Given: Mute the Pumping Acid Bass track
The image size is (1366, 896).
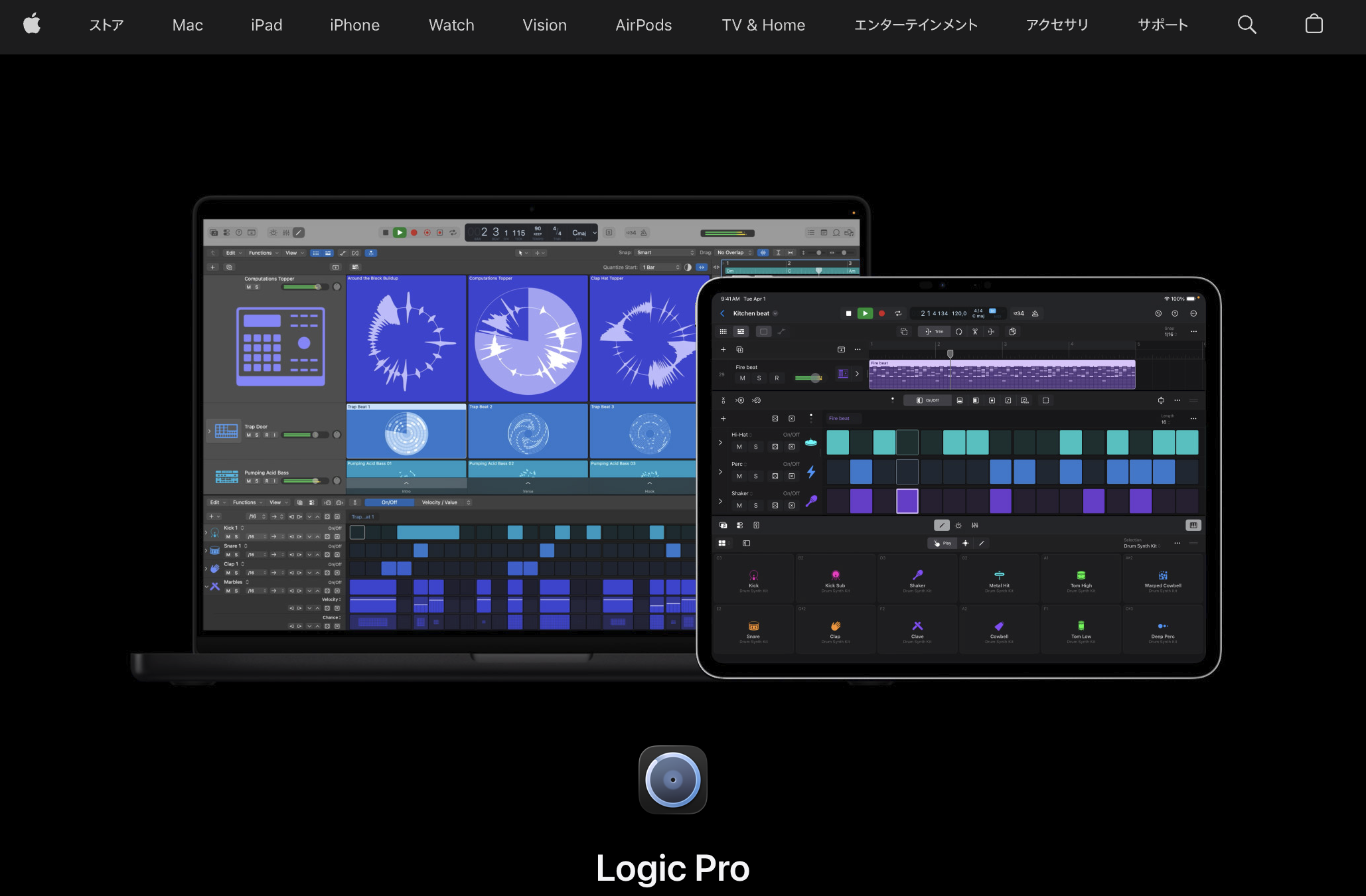Looking at the screenshot, I should click(249, 481).
